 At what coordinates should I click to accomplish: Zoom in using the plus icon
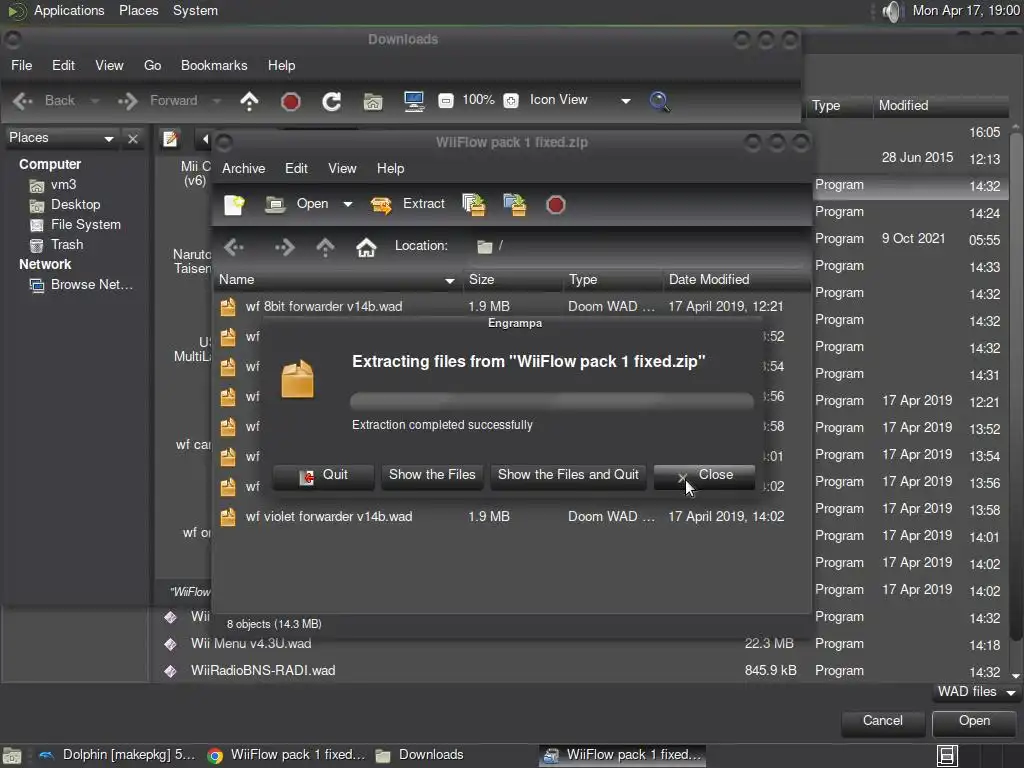511,101
